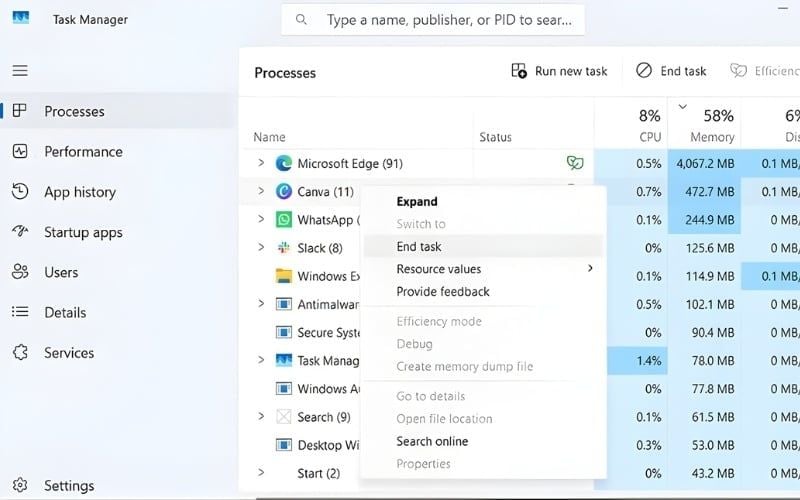Open the Startup apps page
Screen dimensions: 800x500
pyautogui.click(x=118, y=232)
